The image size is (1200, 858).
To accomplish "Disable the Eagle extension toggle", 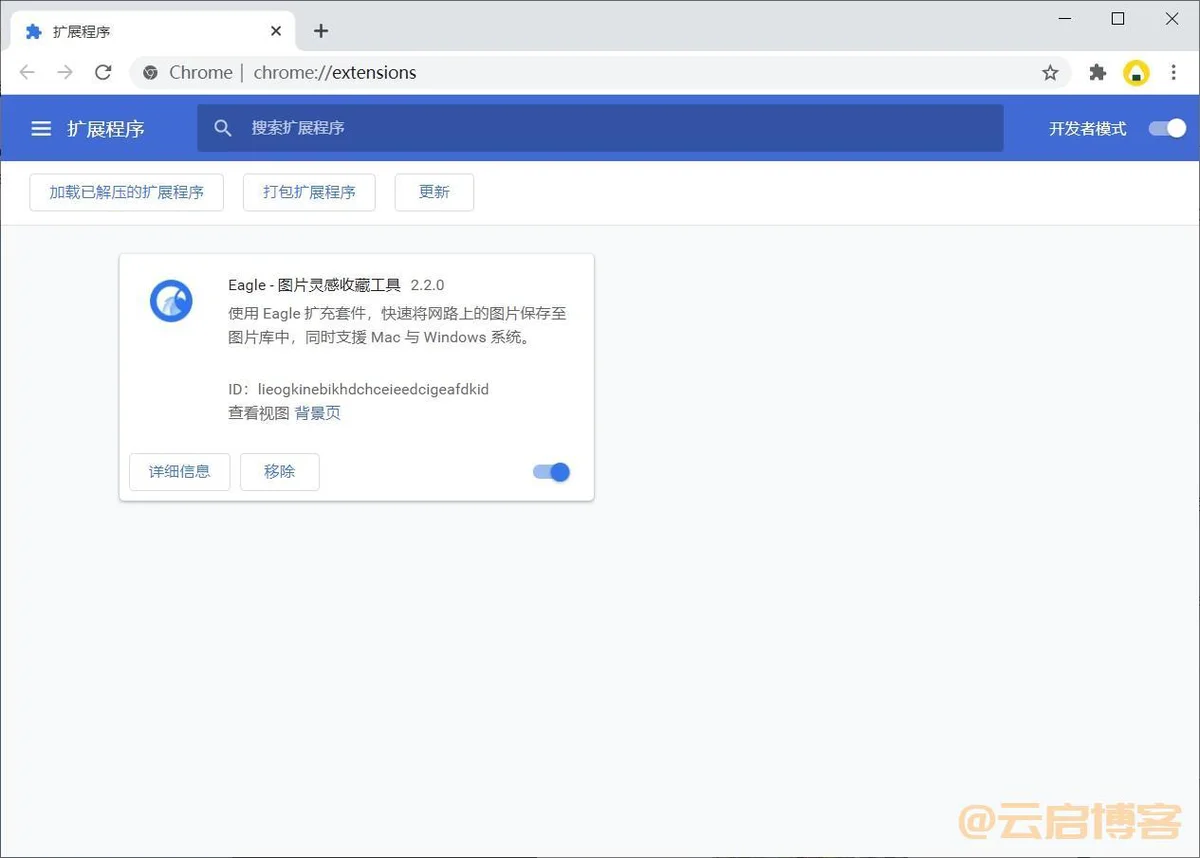I will (552, 472).
